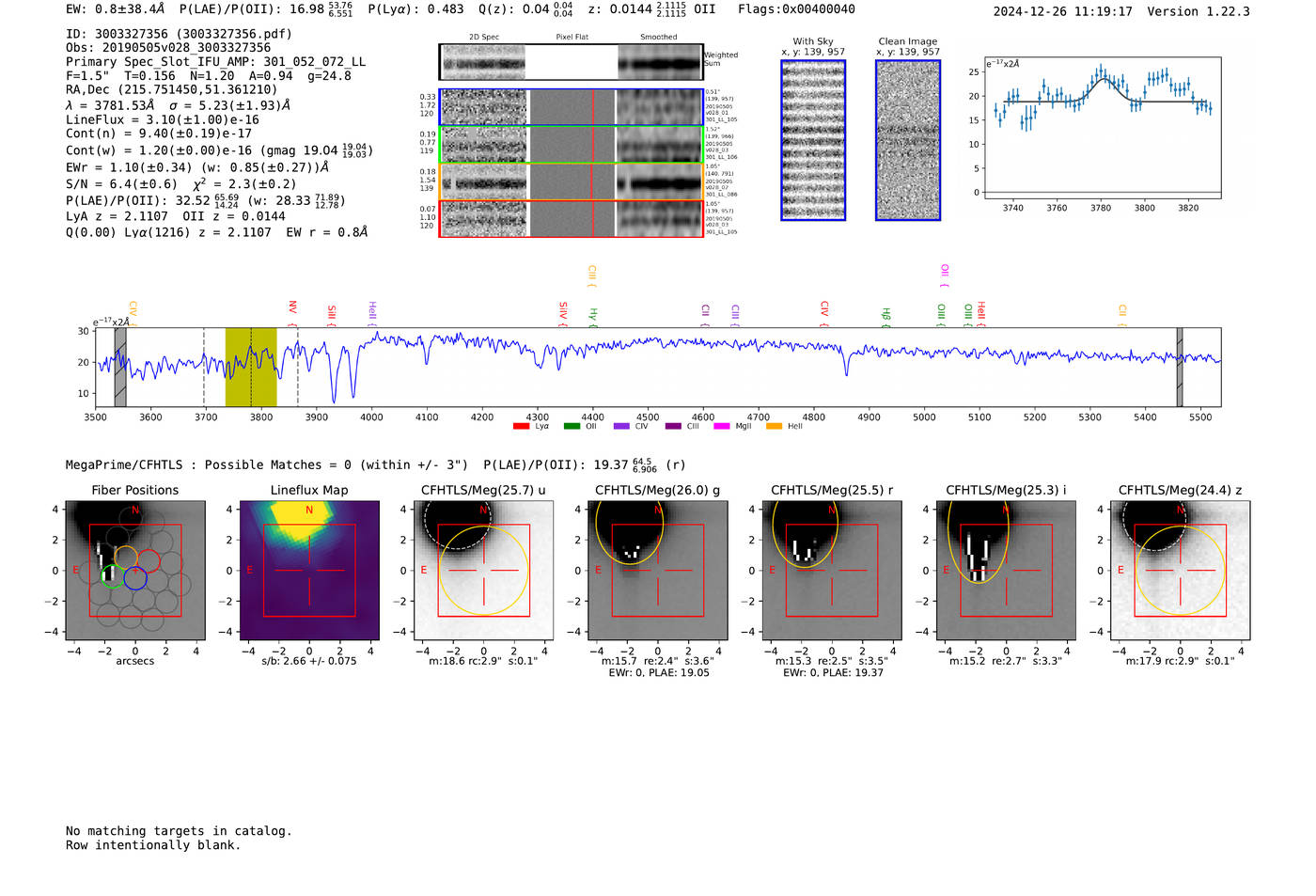This screenshot has width=1316, height=896.
Task: Click the 'Pixel Flat' column header
Action: [x=572, y=38]
